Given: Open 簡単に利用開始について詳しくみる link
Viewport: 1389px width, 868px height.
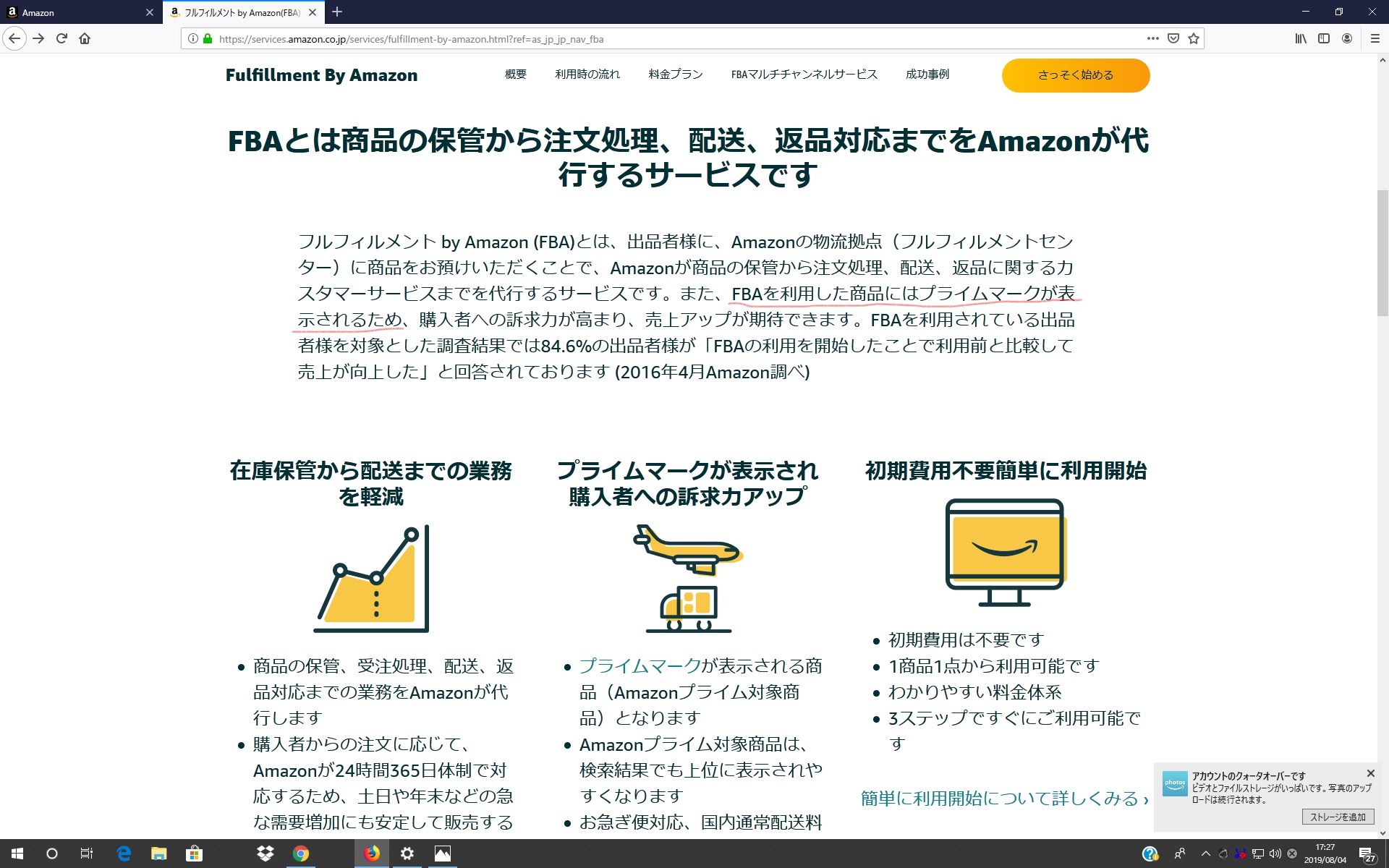Looking at the screenshot, I should coord(1004,799).
